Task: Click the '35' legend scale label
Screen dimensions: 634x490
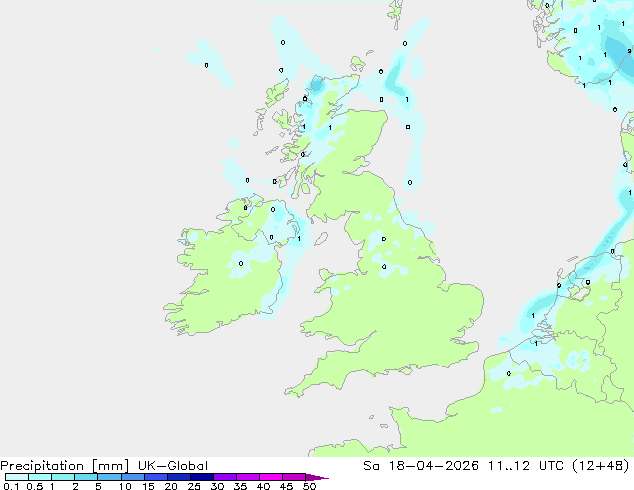Action: pyautogui.click(x=240, y=486)
